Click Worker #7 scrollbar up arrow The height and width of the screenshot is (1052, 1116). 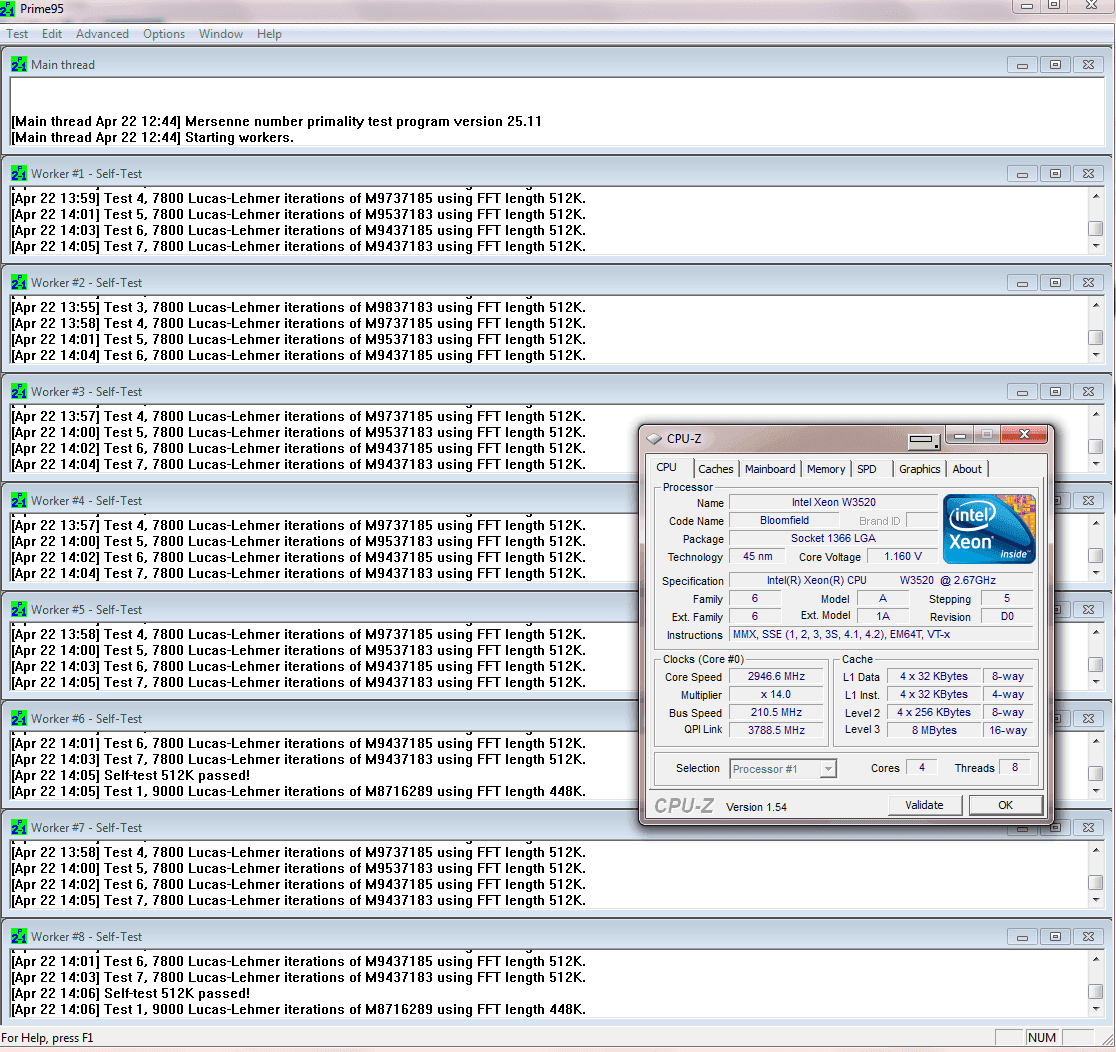tap(1096, 849)
